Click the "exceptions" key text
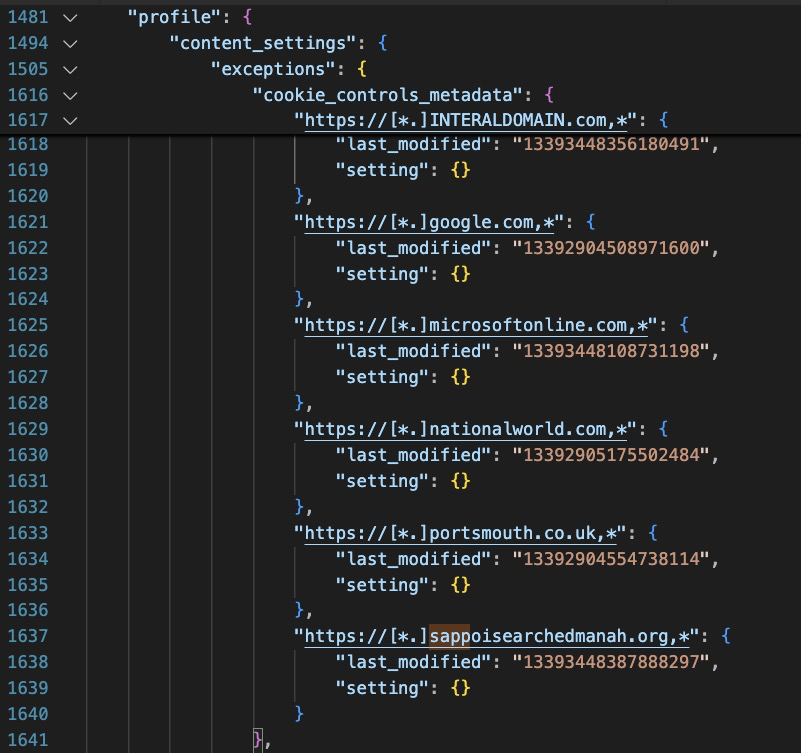The width and height of the screenshot is (801, 753). tap(273, 69)
